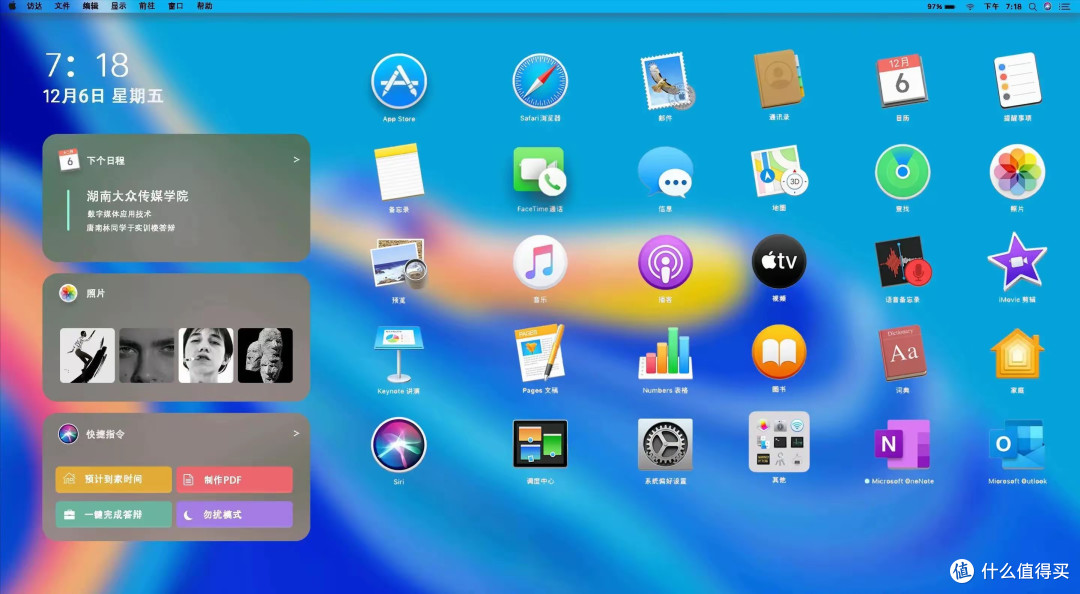
Task: Launch Microsoft Outlook
Action: point(1017,444)
